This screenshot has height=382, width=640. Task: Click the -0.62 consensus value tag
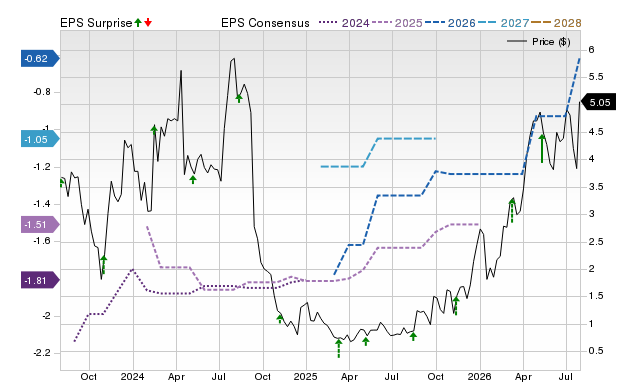point(40,59)
